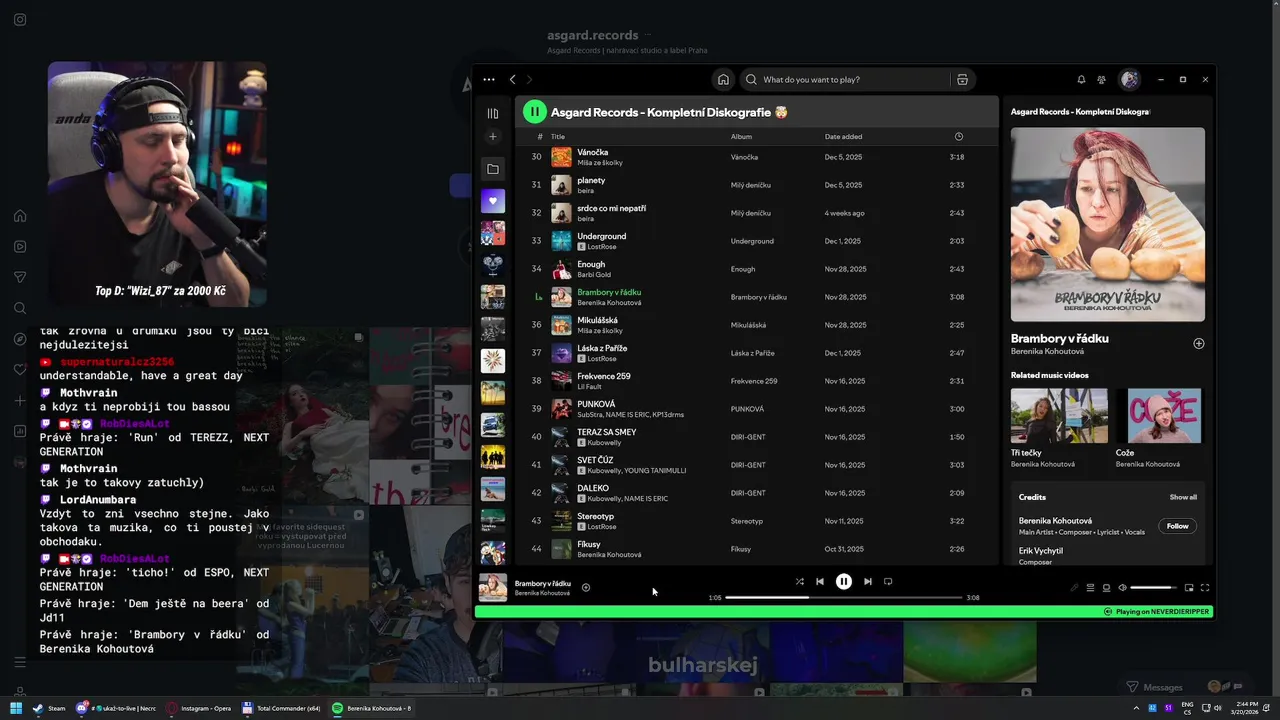Viewport: 1280px width, 720px height.
Task: Select the track 'SVET ČÚZ'
Action: (x=596, y=460)
